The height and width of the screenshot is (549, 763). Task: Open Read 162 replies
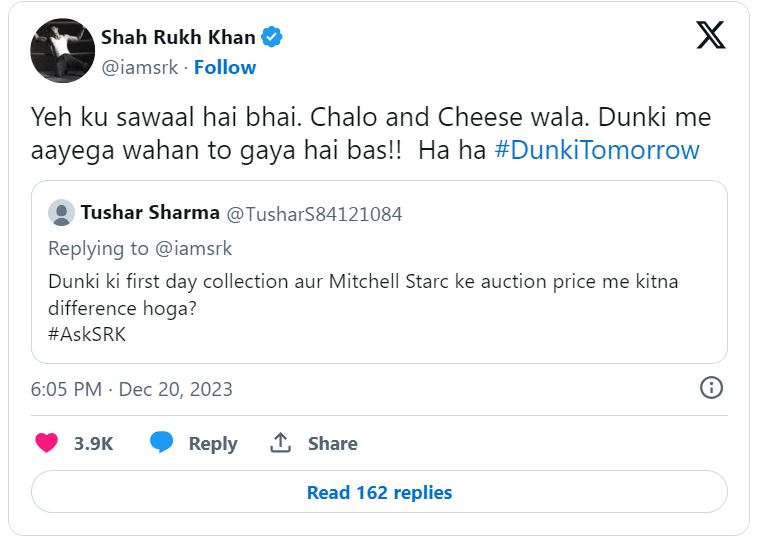pyautogui.click(x=379, y=492)
